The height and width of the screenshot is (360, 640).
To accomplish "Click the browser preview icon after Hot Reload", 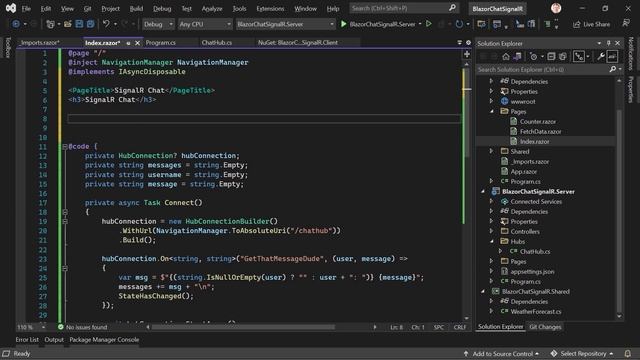I will 481,24.
